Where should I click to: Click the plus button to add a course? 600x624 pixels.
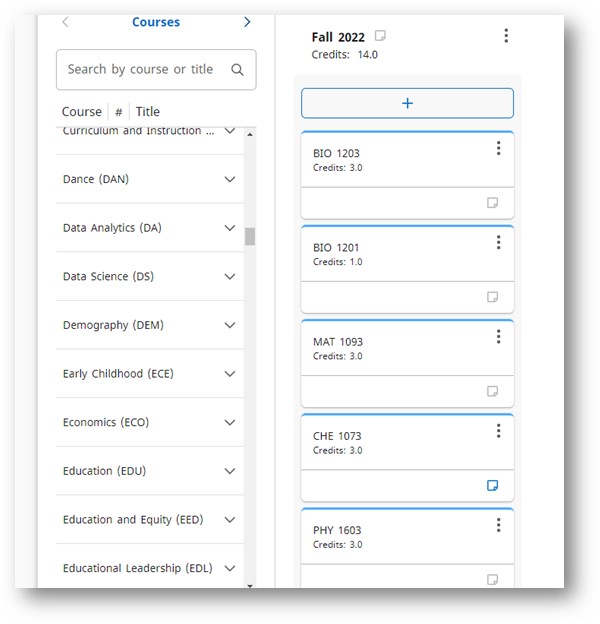tap(407, 103)
